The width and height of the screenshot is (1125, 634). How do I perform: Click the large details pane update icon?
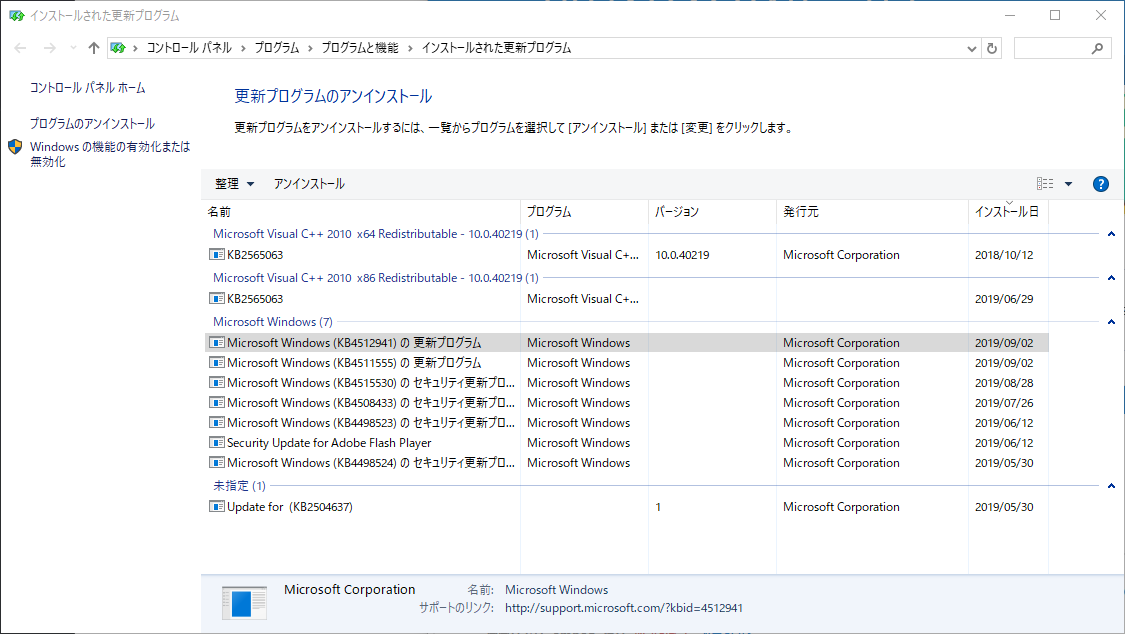click(x=244, y=602)
